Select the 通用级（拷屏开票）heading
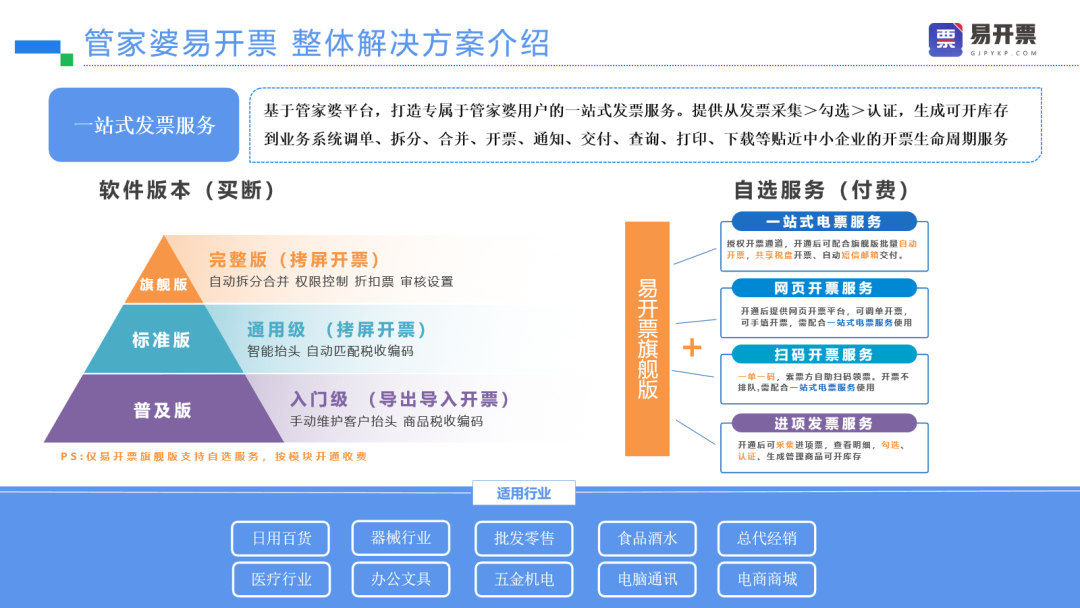 tap(337, 330)
